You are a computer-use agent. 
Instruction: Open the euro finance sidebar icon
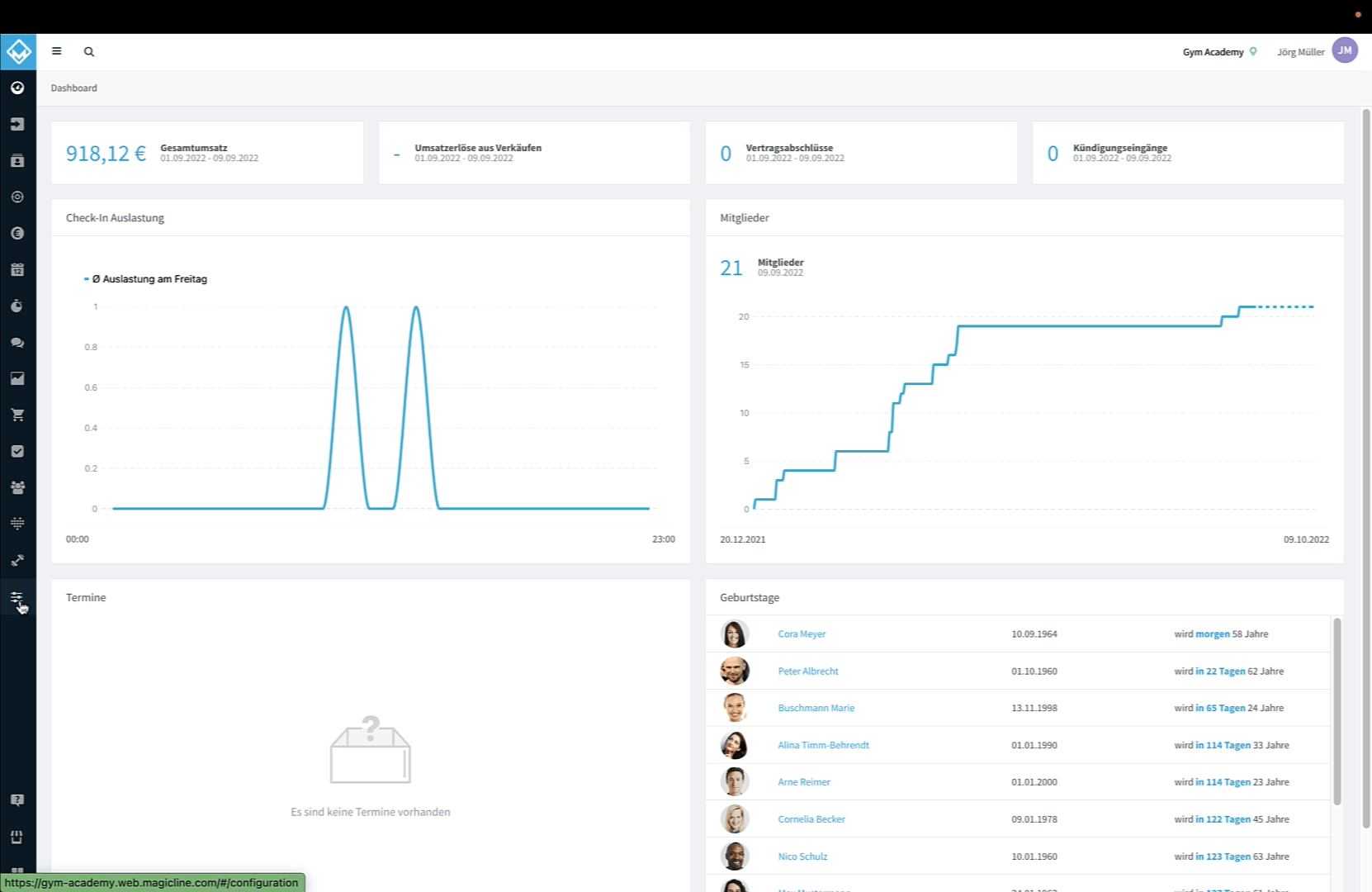coord(17,234)
